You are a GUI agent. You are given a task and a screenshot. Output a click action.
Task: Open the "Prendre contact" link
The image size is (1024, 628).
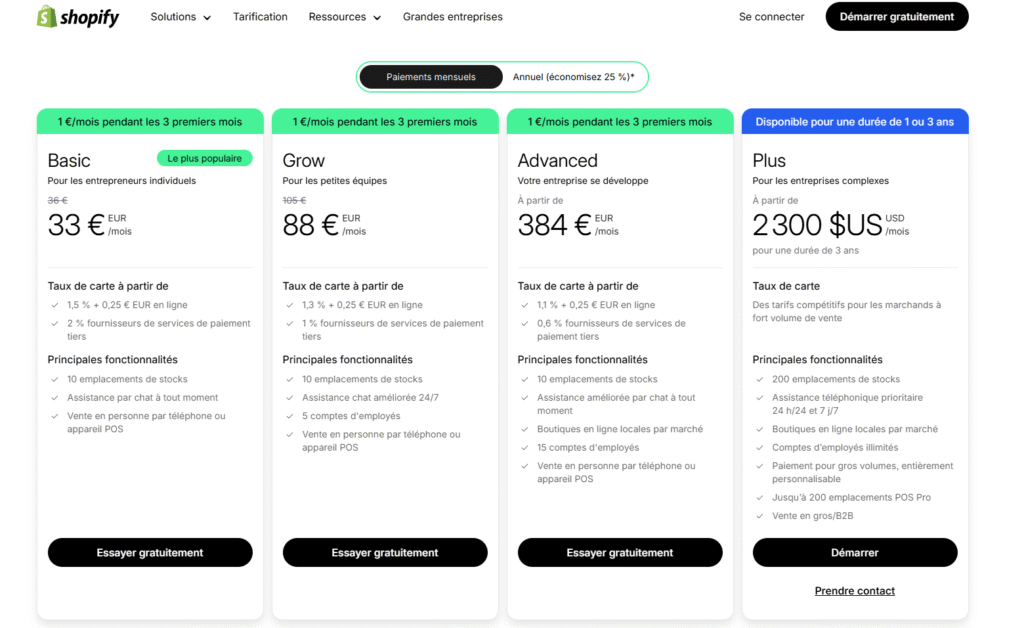point(855,591)
